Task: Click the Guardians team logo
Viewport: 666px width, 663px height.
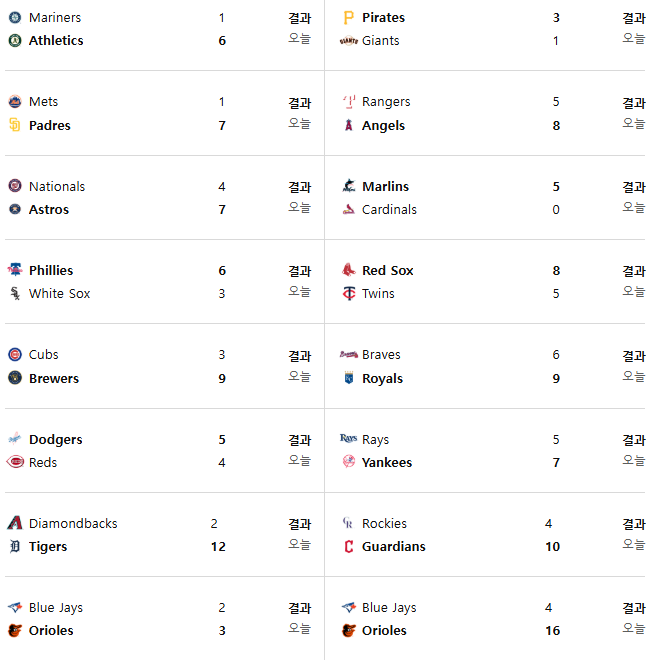Action: [x=349, y=546]
